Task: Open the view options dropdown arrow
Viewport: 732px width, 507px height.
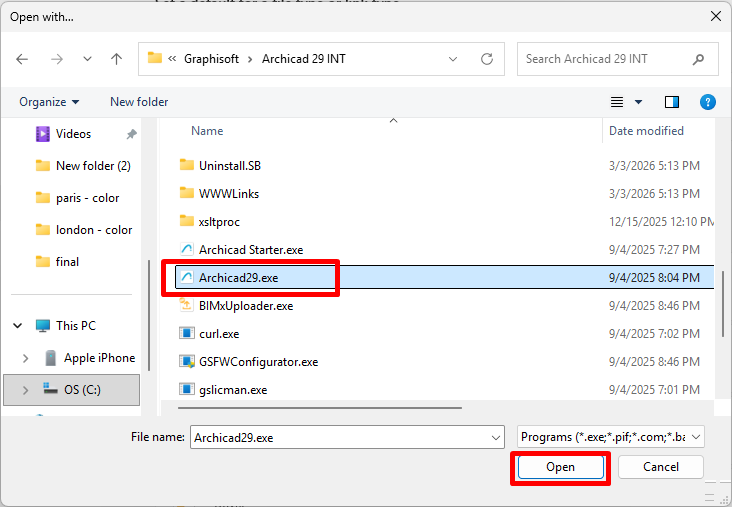Action: [x=638, y=102]
